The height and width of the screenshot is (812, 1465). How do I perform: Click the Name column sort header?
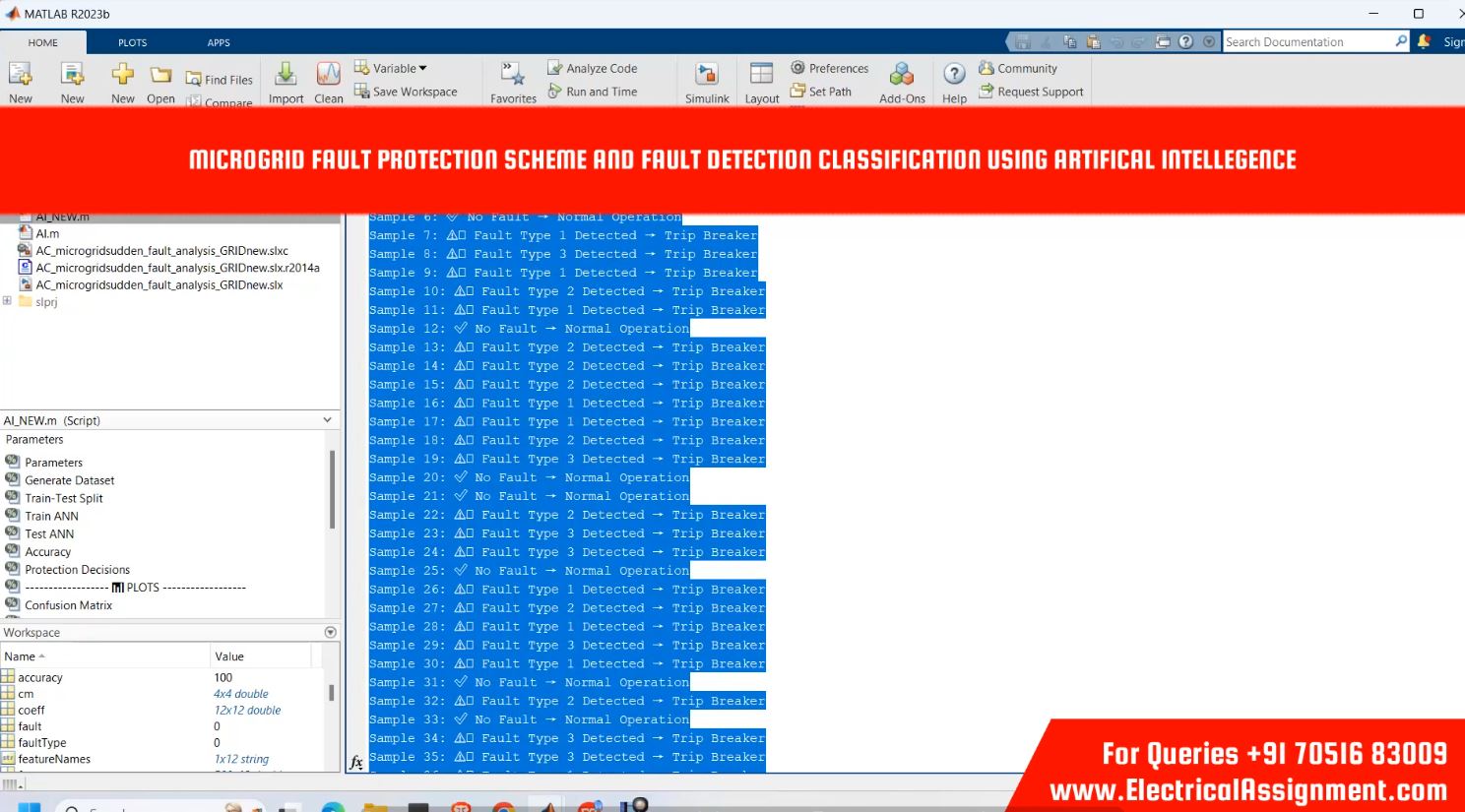(x=105, y=656)
